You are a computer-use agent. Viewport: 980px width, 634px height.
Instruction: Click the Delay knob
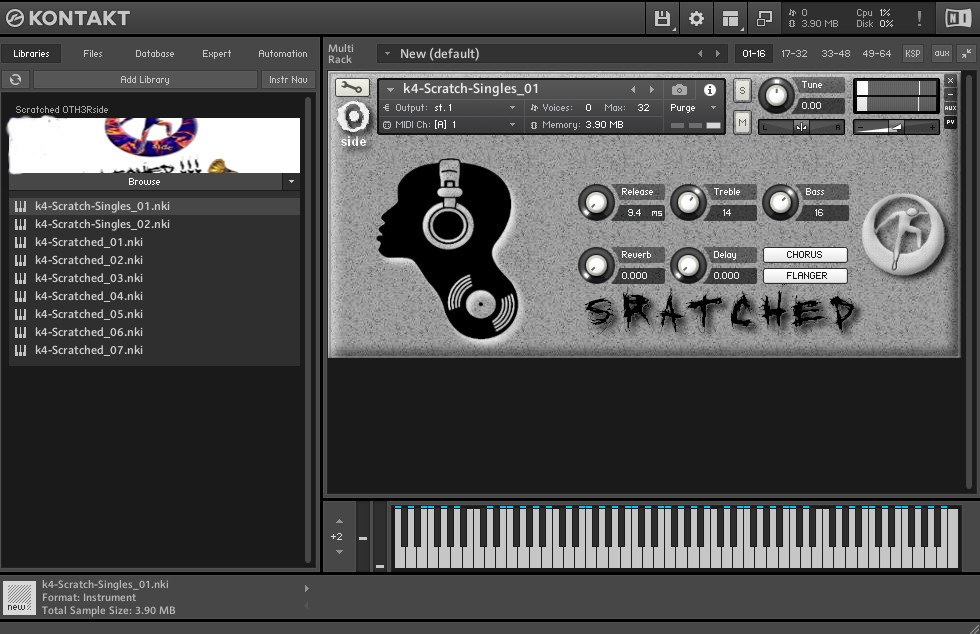(688, 265)
